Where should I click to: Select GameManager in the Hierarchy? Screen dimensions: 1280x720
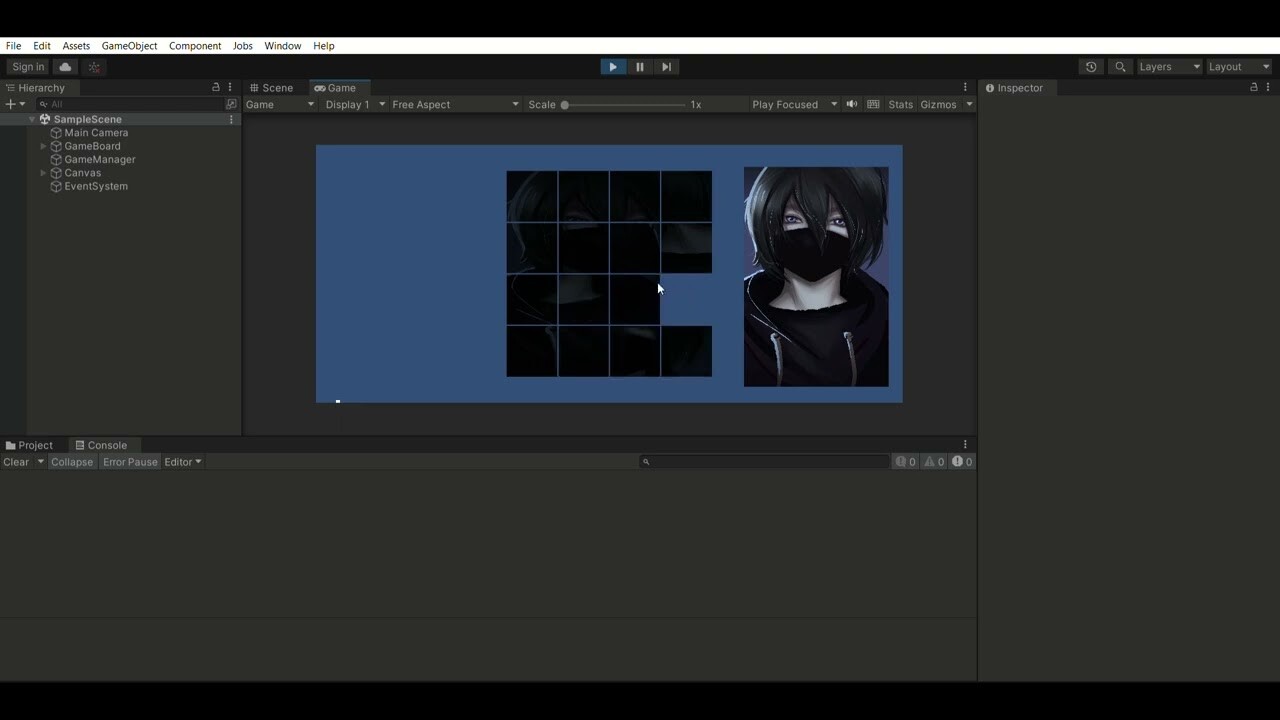[x=99, y=159]
